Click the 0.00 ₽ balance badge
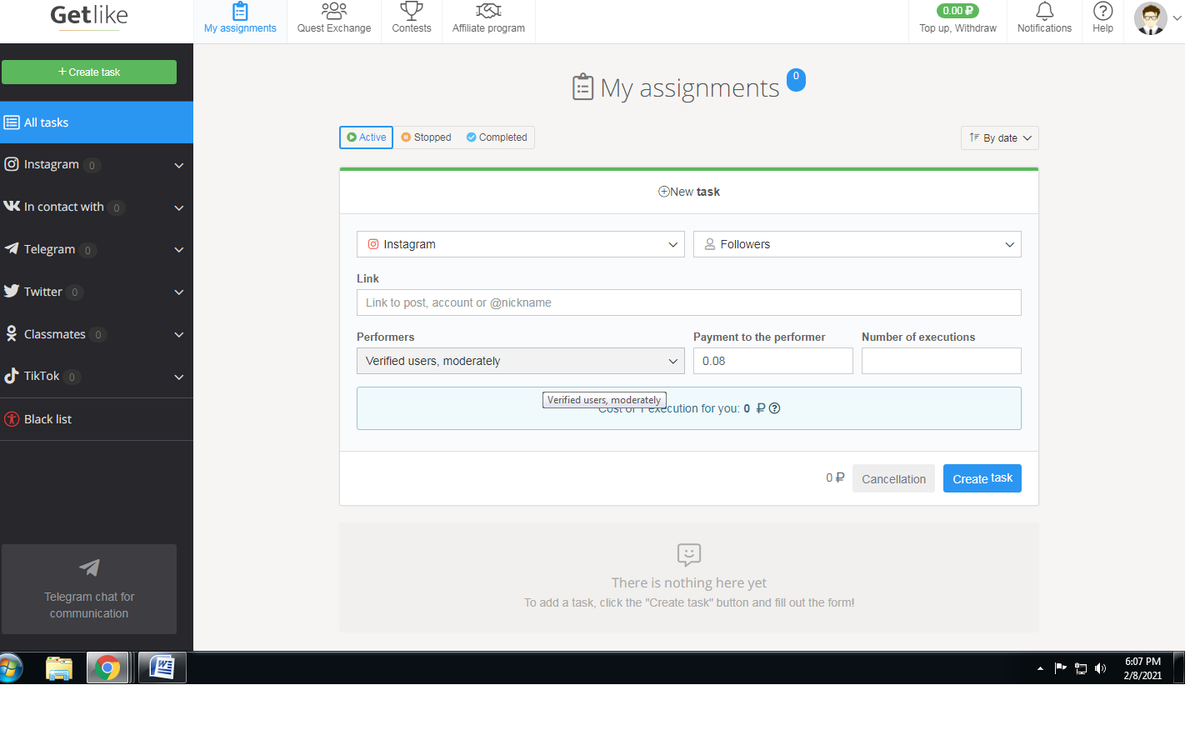 pyautogui.click(x=957, y=11)
